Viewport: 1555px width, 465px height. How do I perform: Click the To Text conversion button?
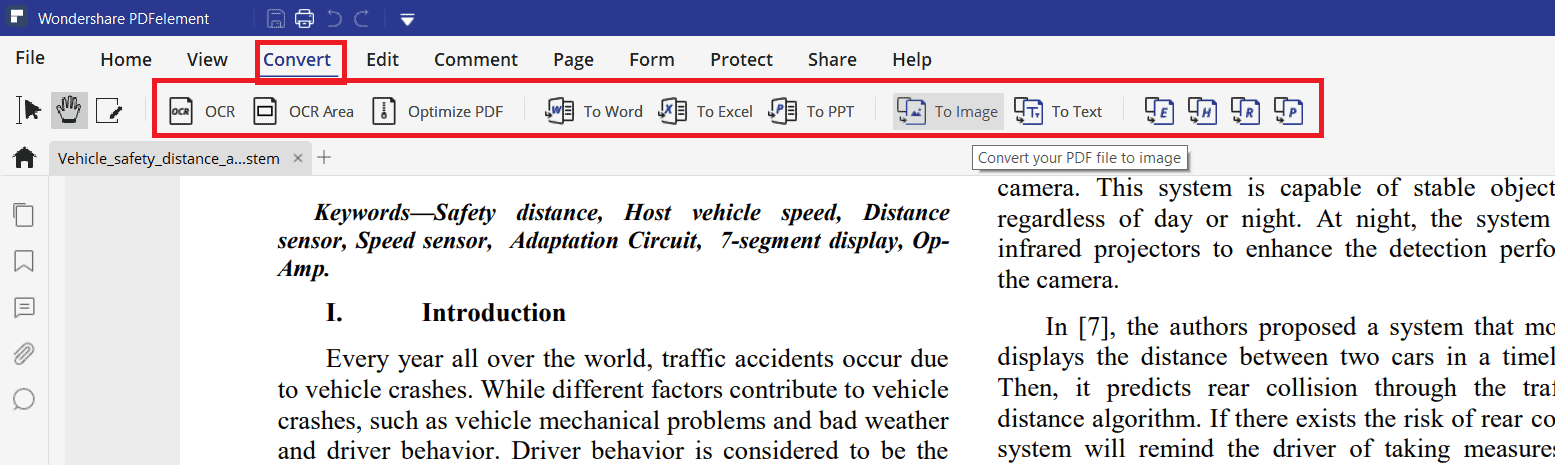click(1058, 111)
